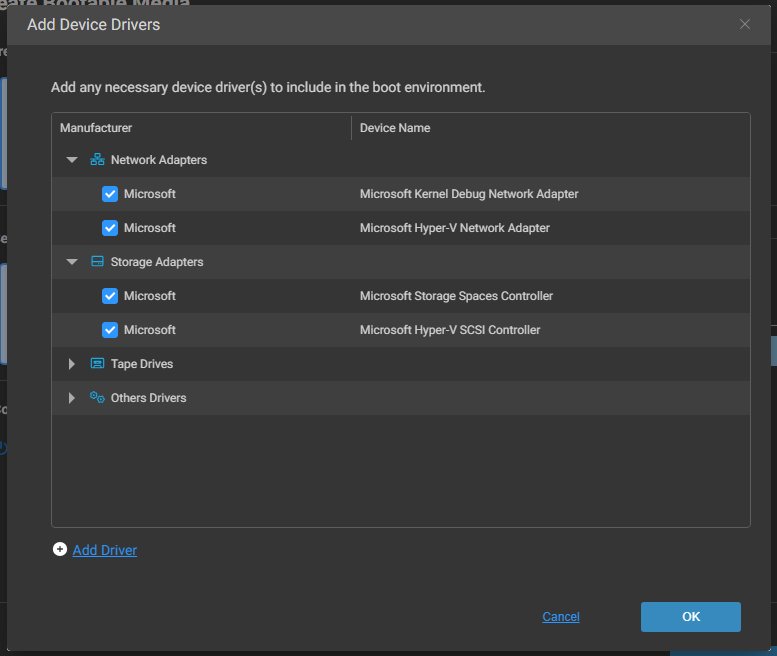Expand the Others Drivers group

pos(72,398)
